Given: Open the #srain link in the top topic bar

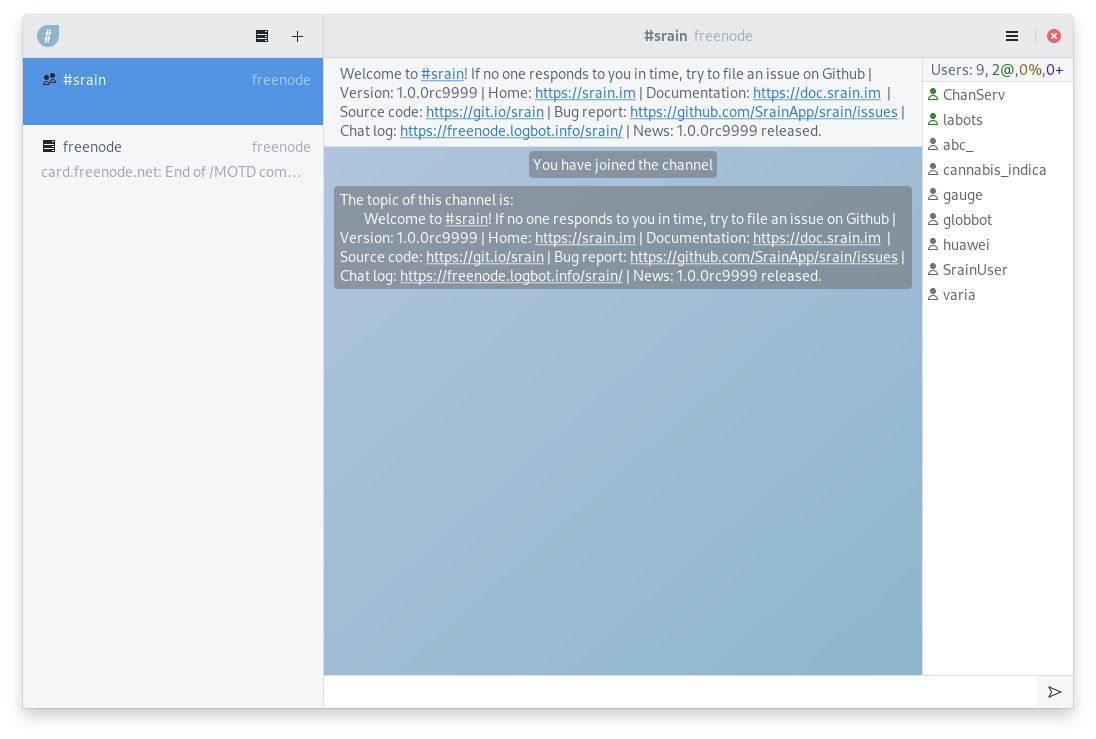Looking at the screenshot, I should (442, 74).
